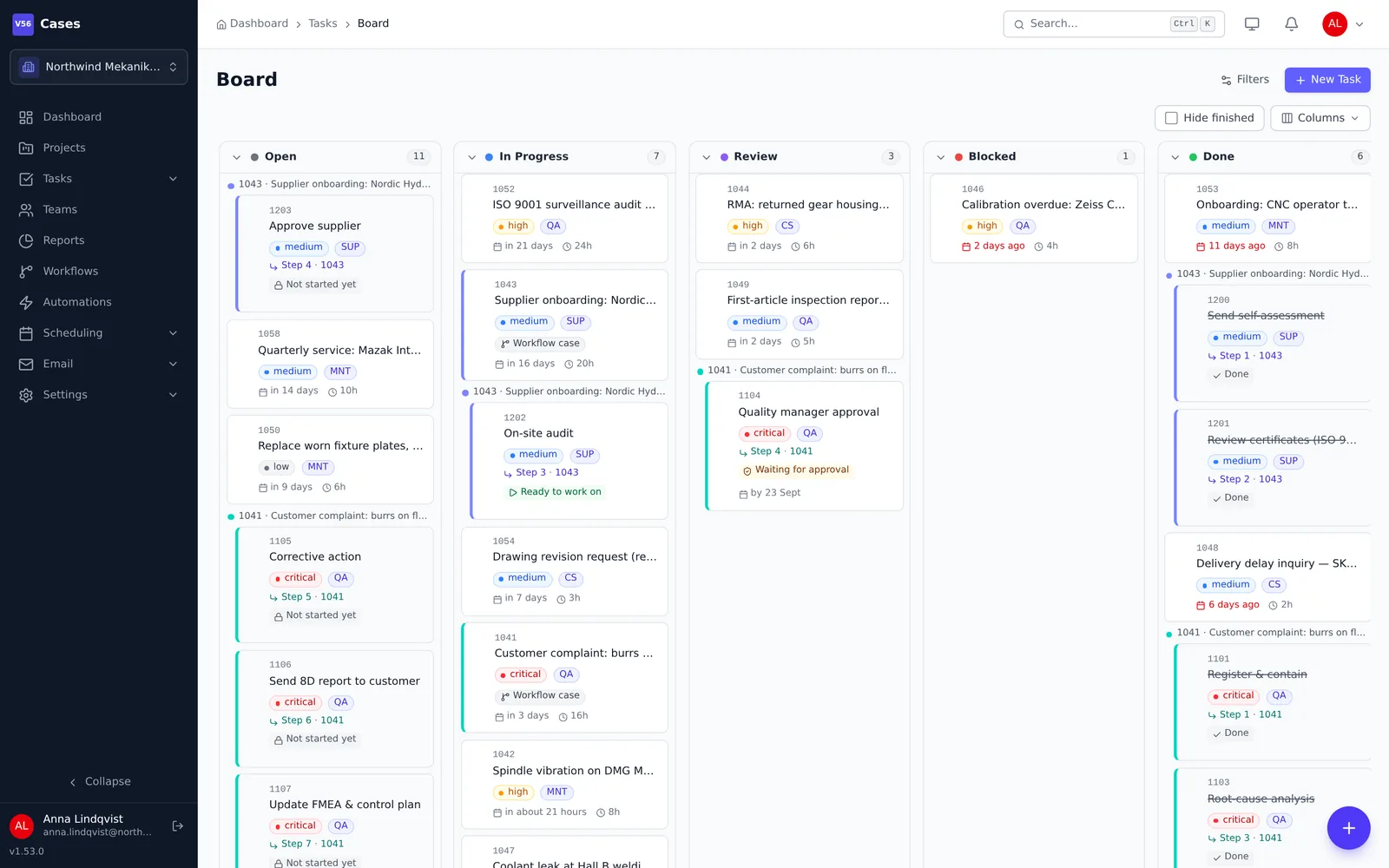
Task: Click the Email envelope icon in the sidebar
Action: pos(26,364)
